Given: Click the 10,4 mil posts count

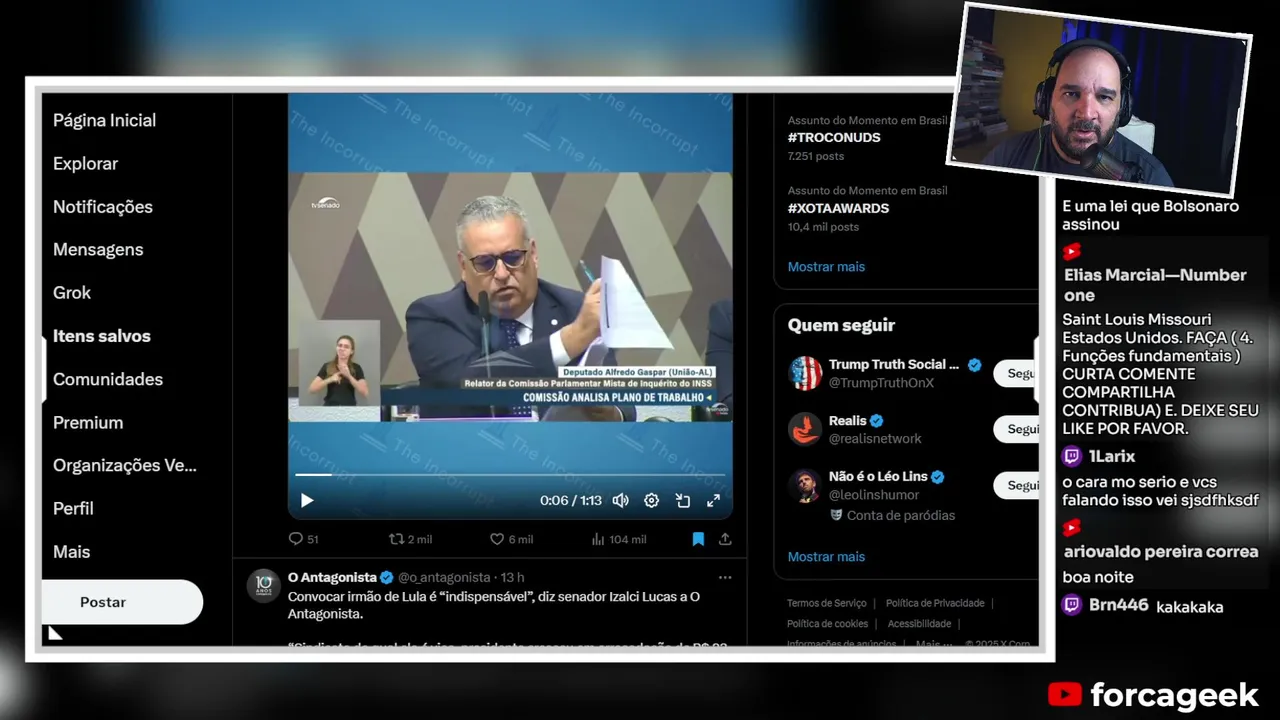Looking at the screenshot, I should point(823,227).
